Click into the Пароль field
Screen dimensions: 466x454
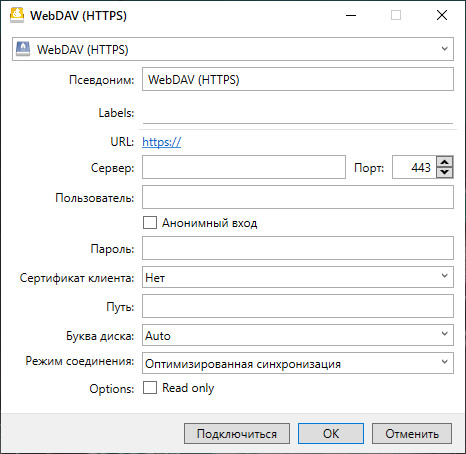click(298, 248)
